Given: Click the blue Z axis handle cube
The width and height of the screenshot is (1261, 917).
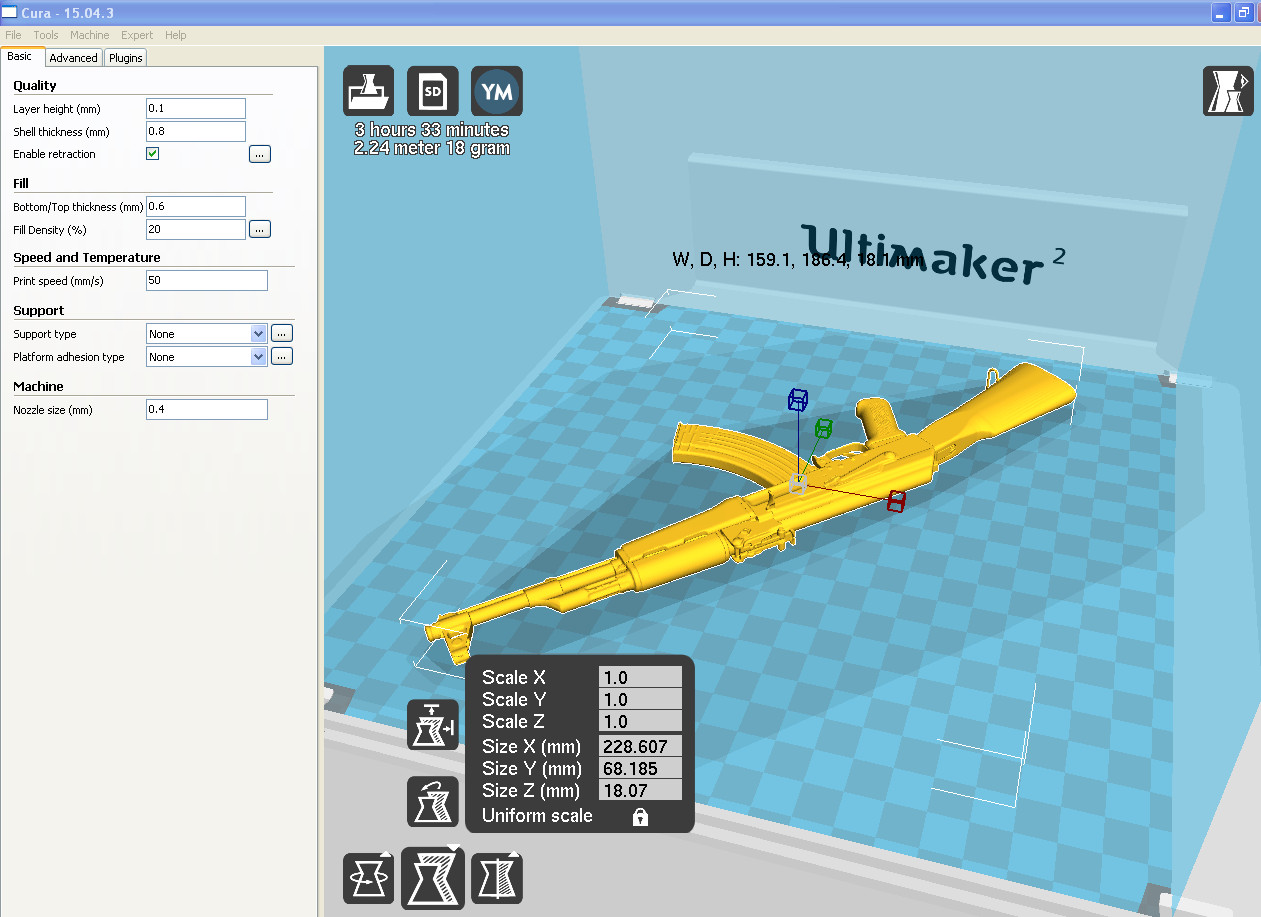Looking at the screenshot, I should (797, 400).
